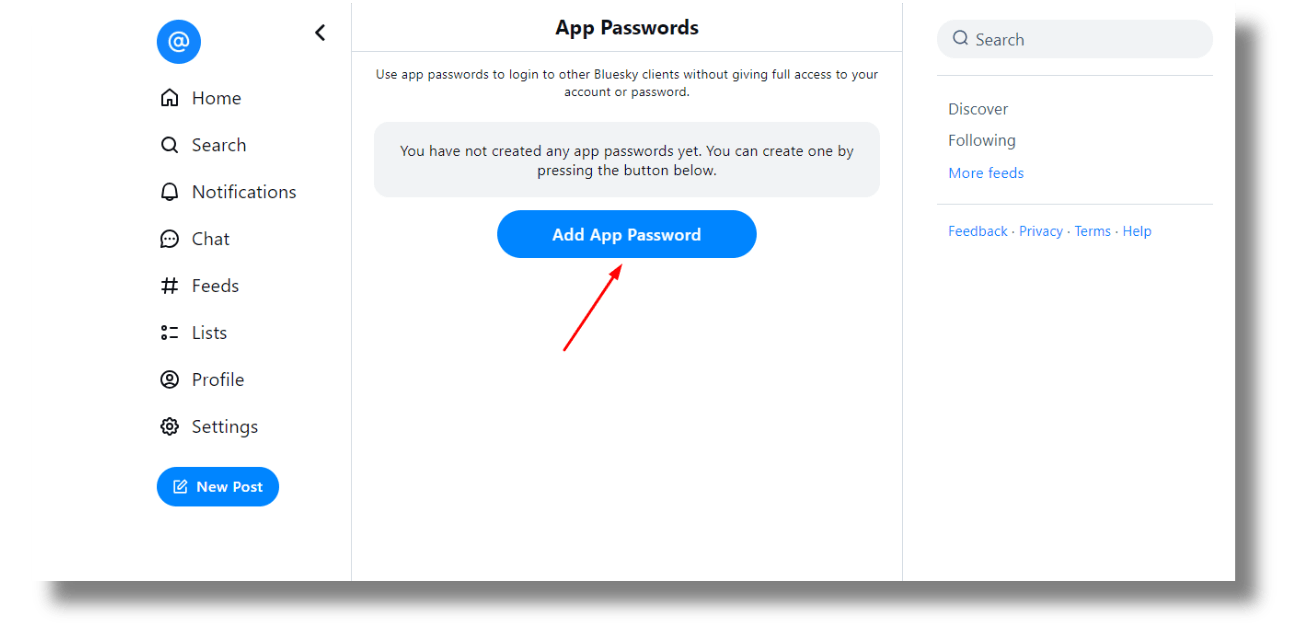Click the Bluesky @ profile avatar

(179, 42)
